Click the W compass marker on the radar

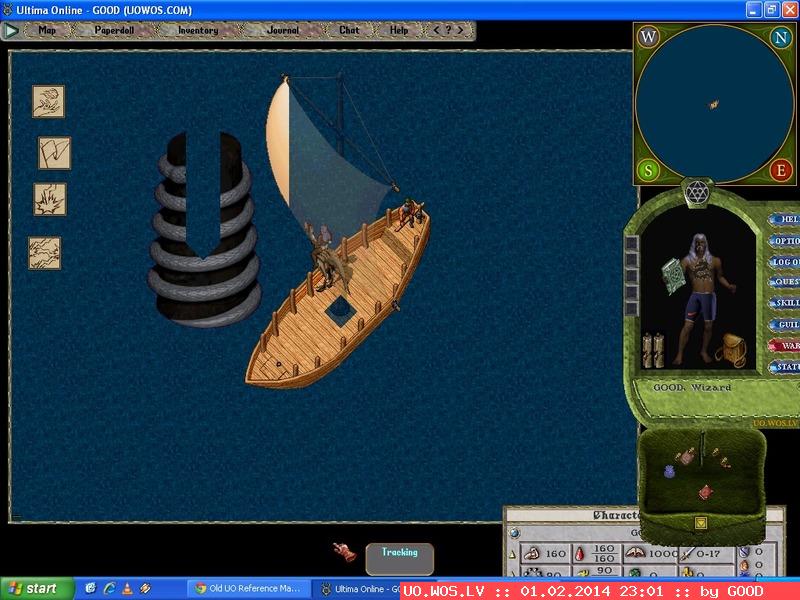coord(648,37)
